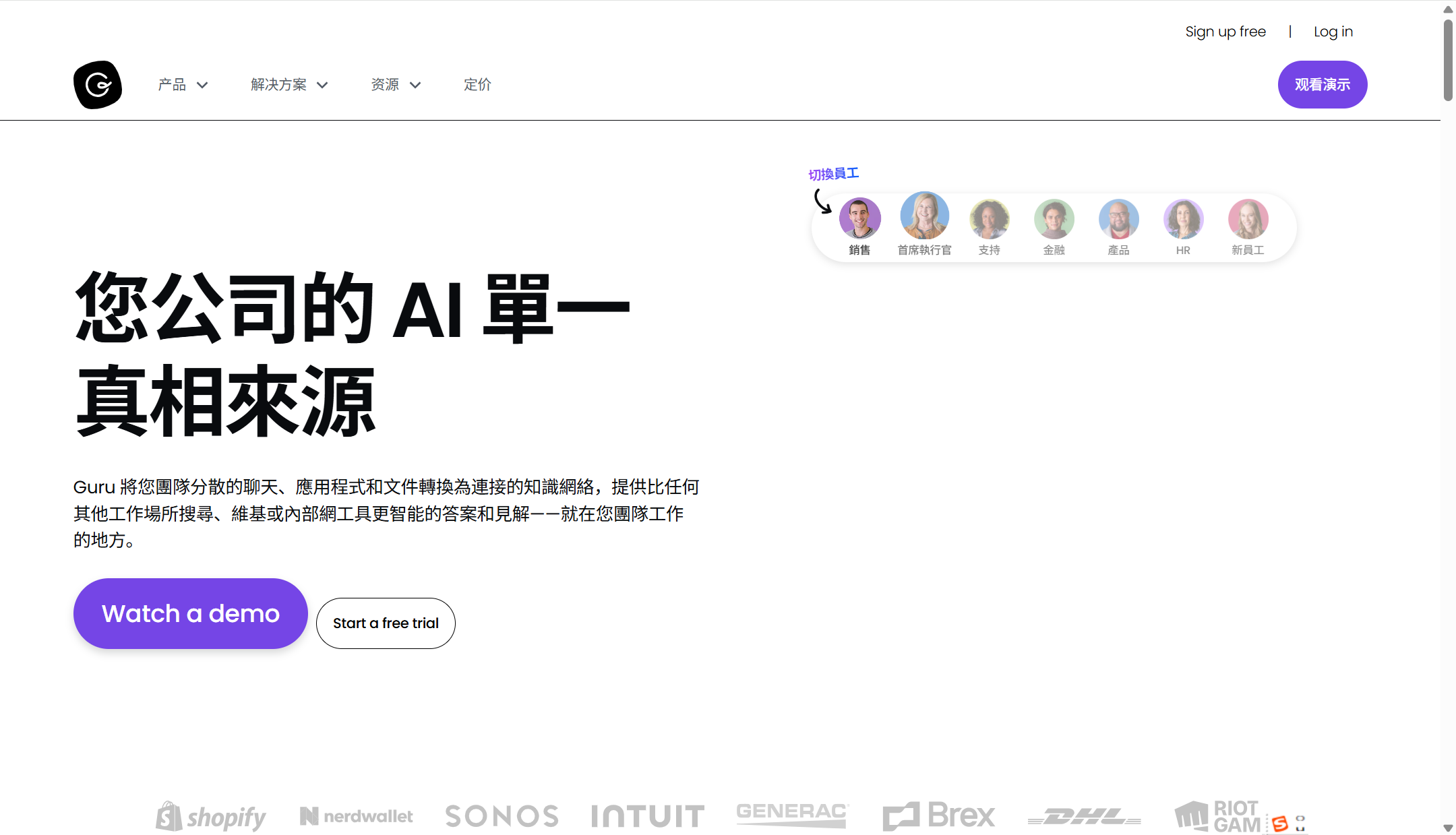Select the 銷售 employee avatar

coord(859,219)
